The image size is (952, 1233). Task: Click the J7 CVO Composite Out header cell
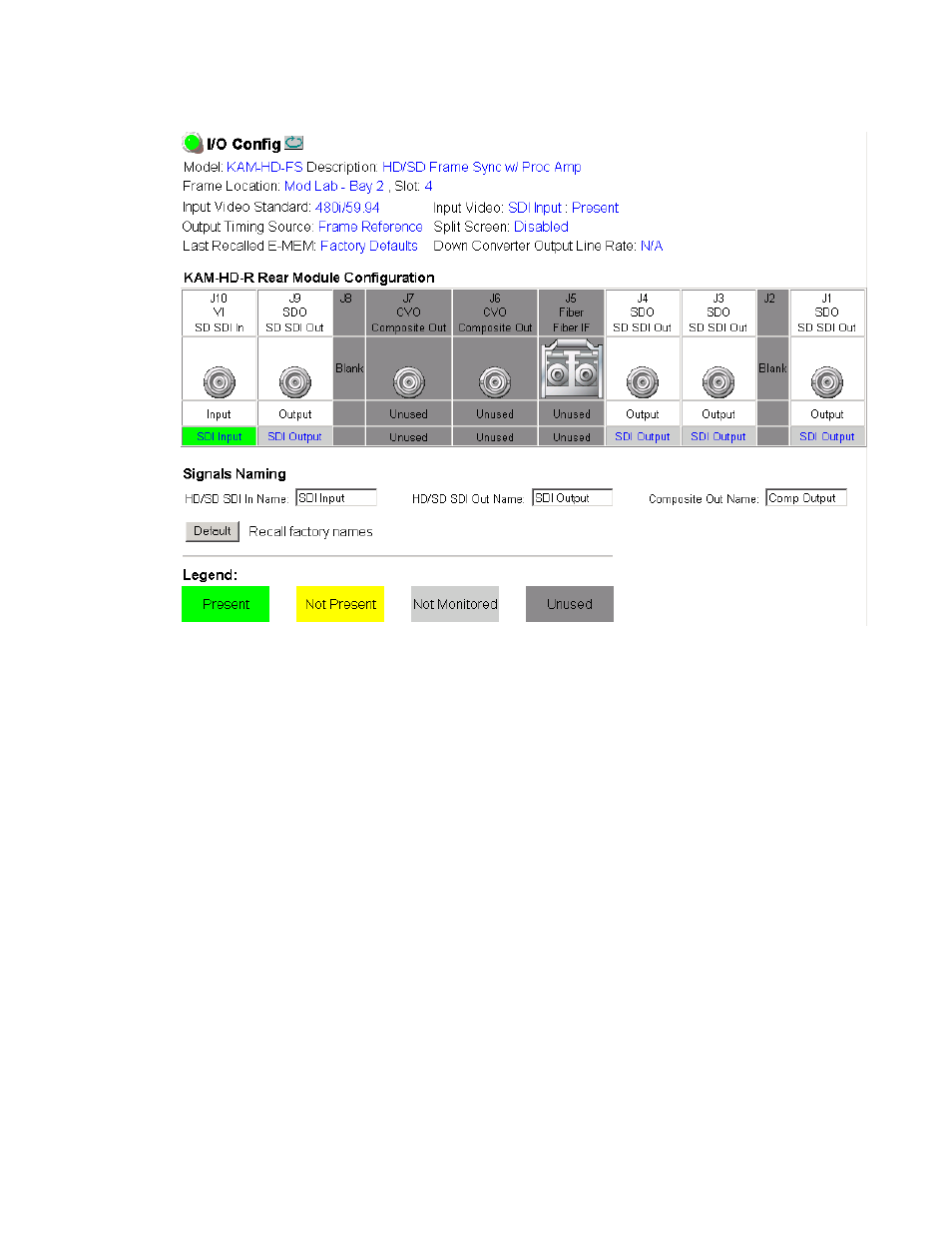(x=409, y=312)
